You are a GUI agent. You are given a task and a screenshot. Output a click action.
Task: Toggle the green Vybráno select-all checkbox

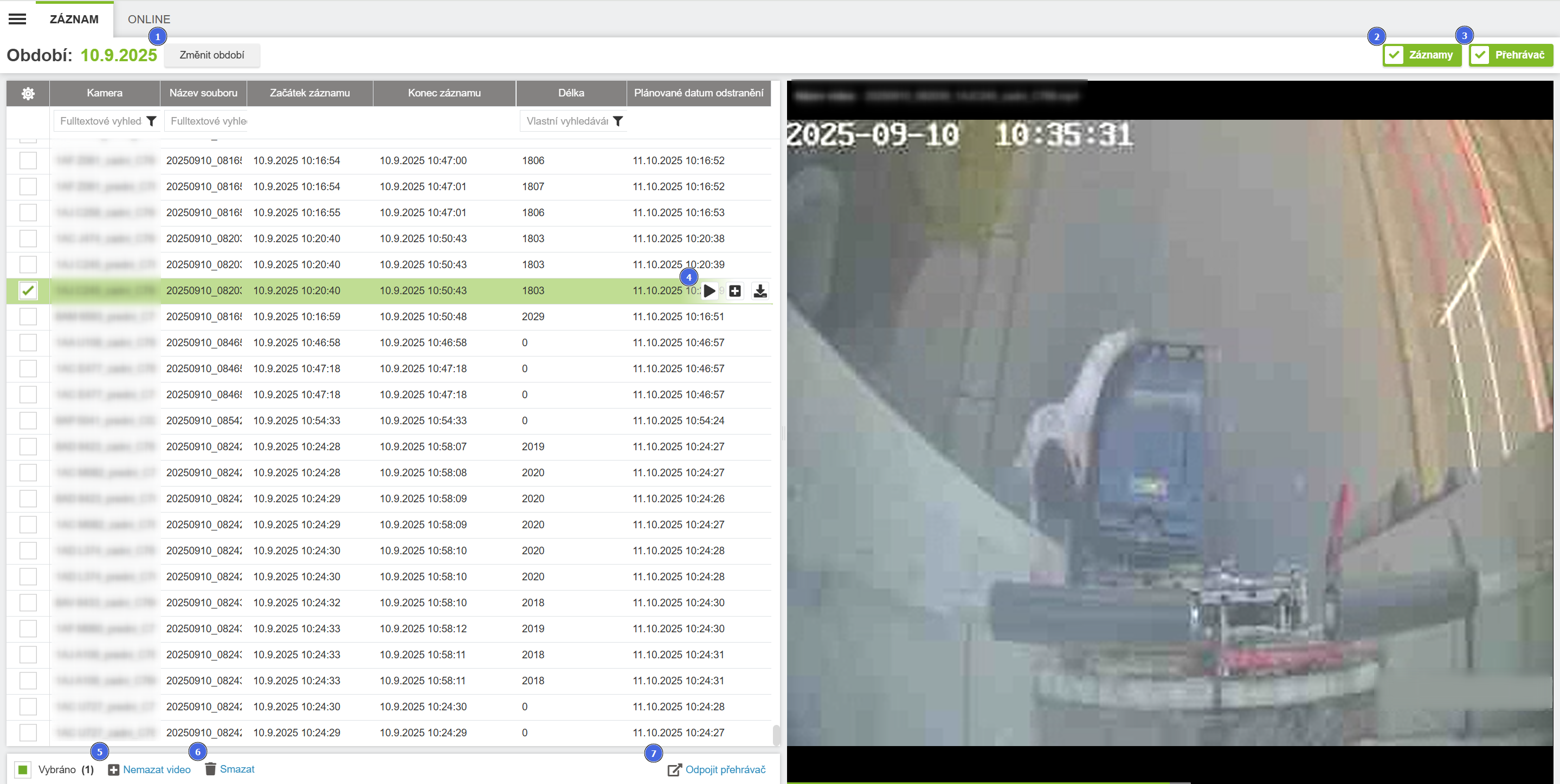point(23,769)
